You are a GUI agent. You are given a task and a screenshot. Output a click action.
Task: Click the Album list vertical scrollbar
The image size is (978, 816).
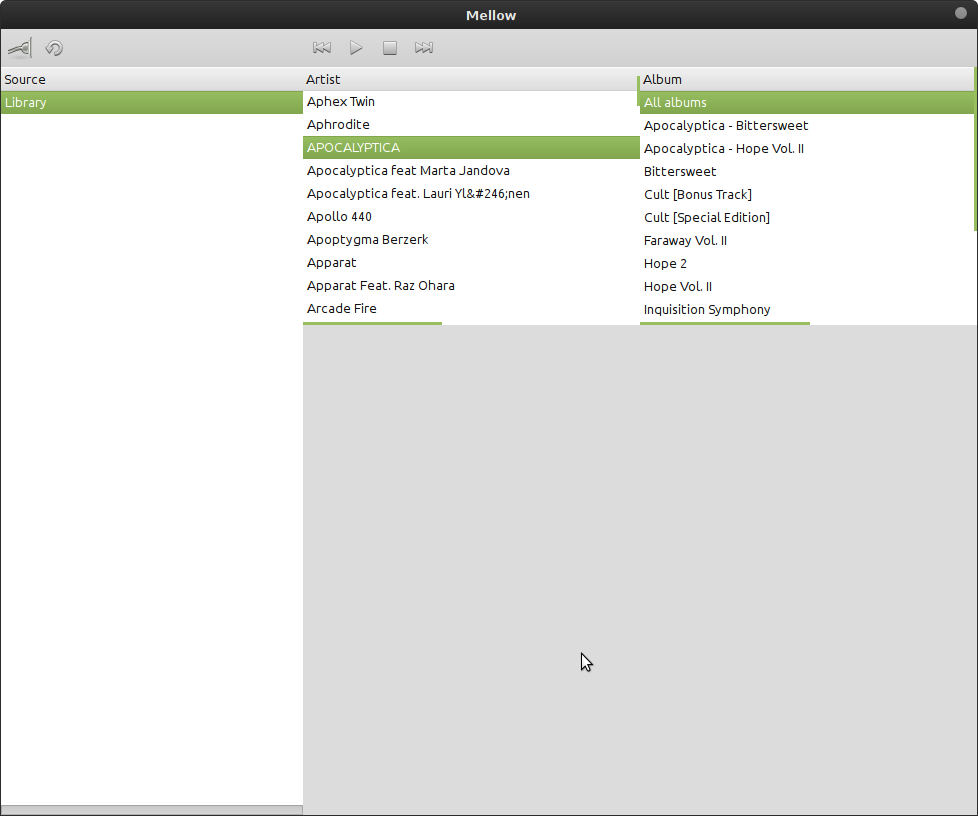[975, 150]
